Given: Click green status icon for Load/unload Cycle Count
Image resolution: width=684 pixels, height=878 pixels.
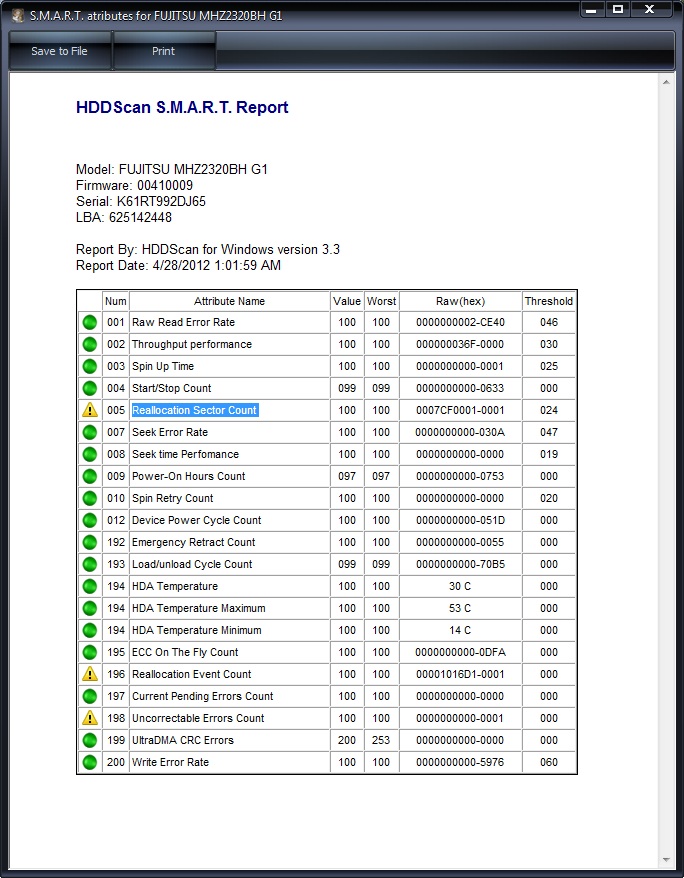Looking at the screenshot, I should tap(90, 564).
